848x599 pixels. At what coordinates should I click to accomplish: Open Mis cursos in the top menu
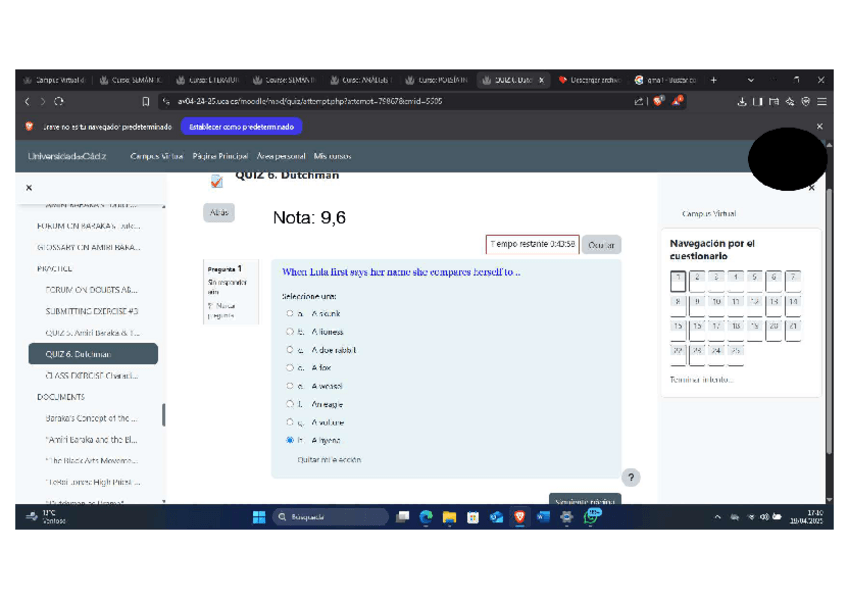[x=332, y=156]
